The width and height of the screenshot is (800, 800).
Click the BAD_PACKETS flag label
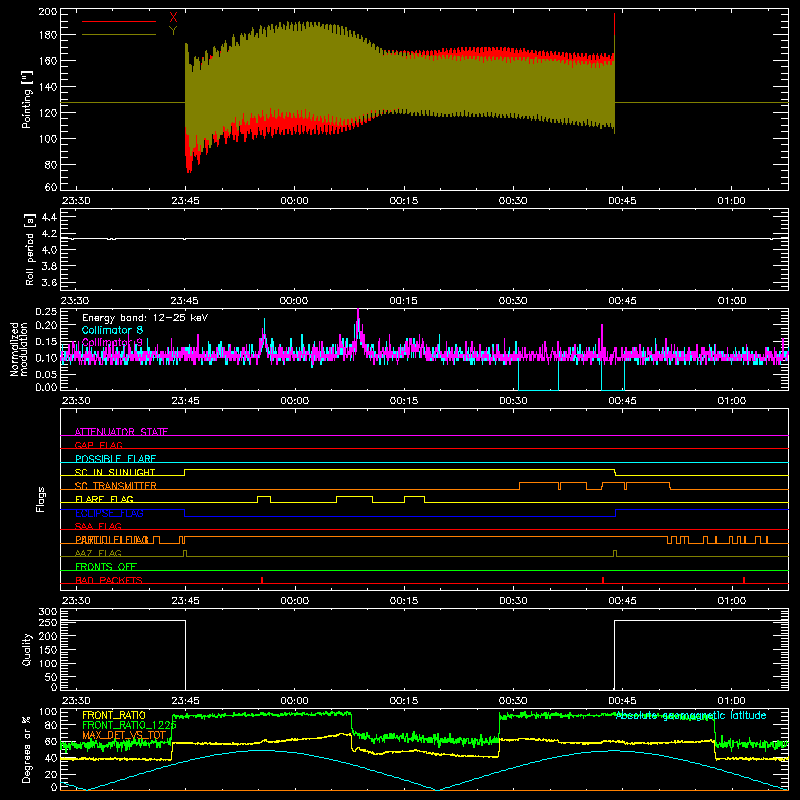click(x=109, y=580)
